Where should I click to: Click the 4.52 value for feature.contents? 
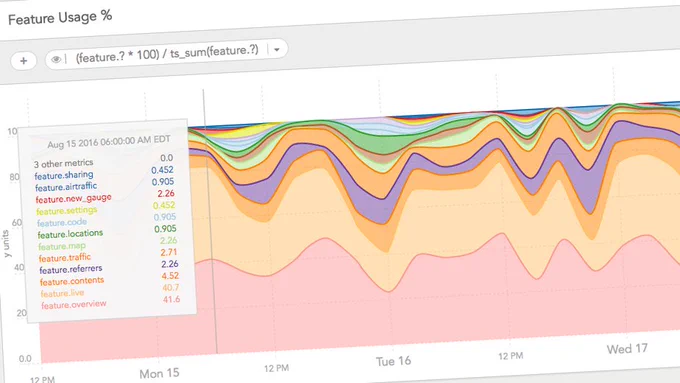tap(170, 276)
